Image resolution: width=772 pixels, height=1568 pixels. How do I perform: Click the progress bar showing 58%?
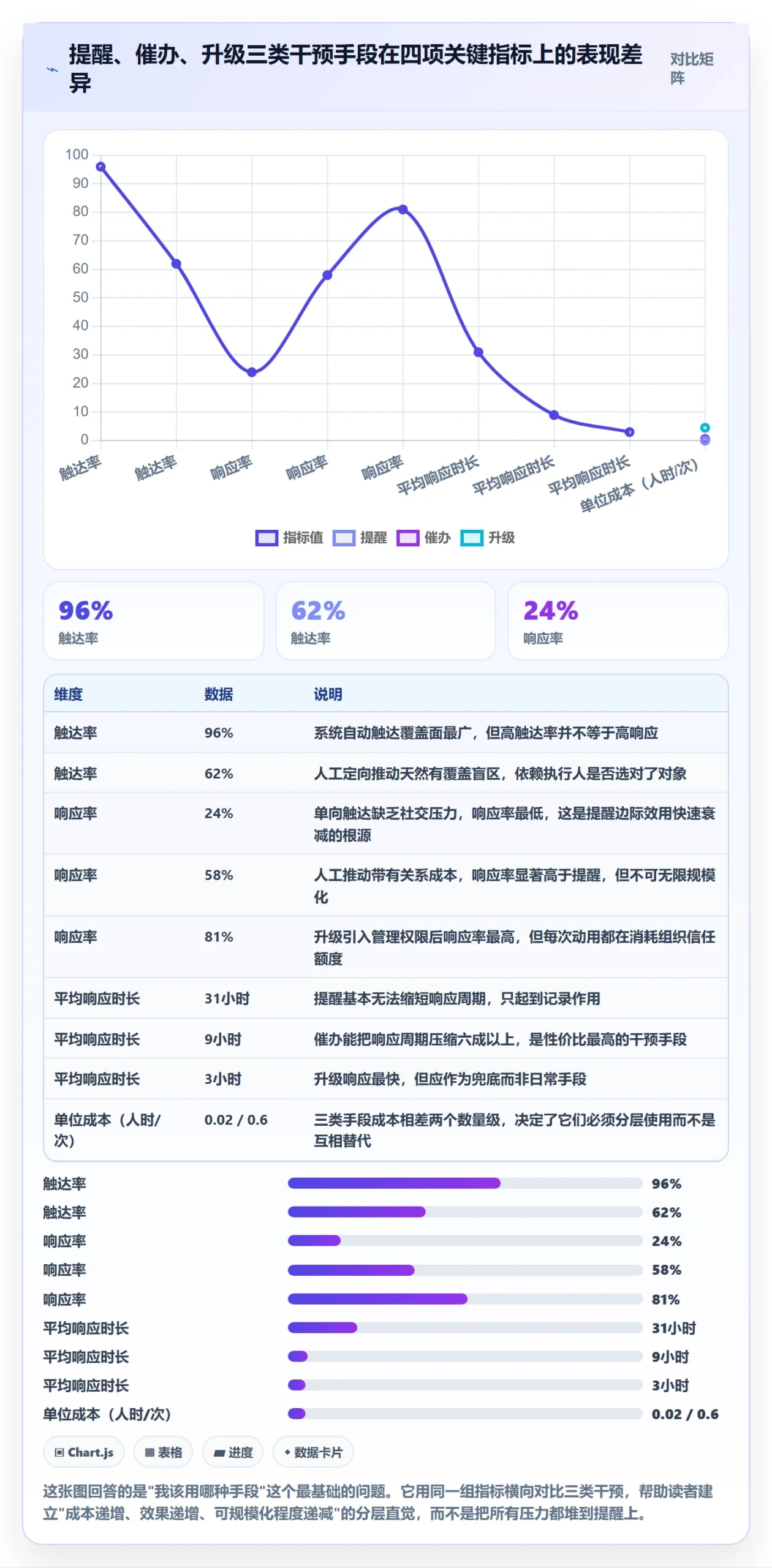(x=465, y=1270)
